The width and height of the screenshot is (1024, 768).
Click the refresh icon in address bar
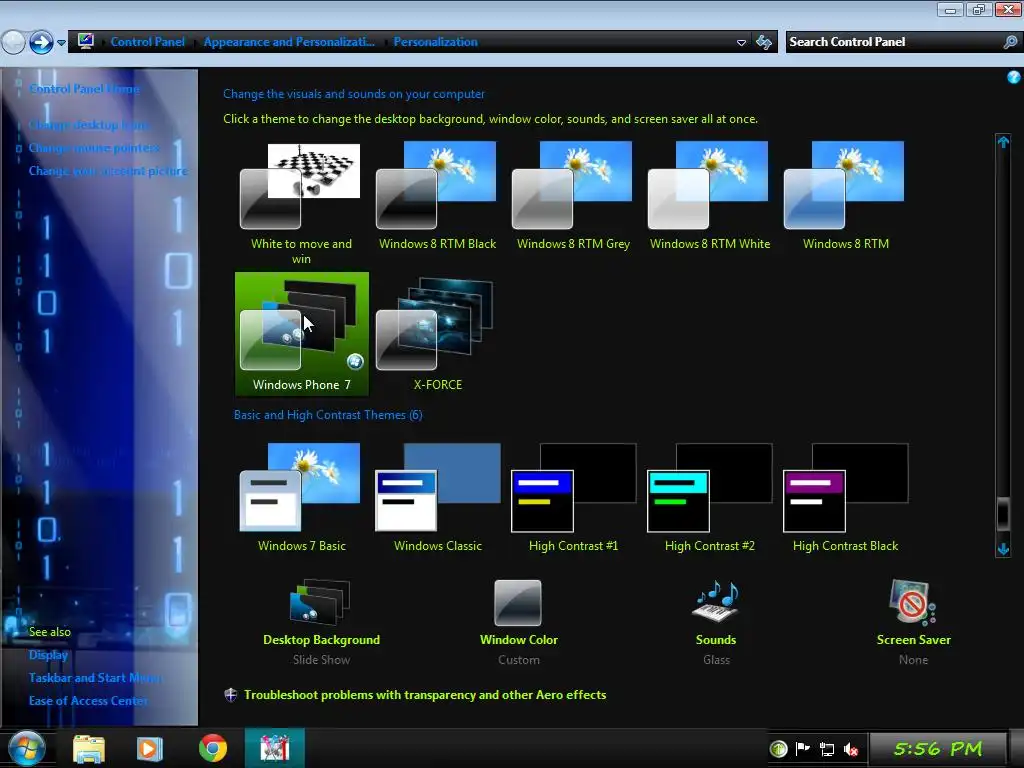pyautogui.click(x=763, y=42)
